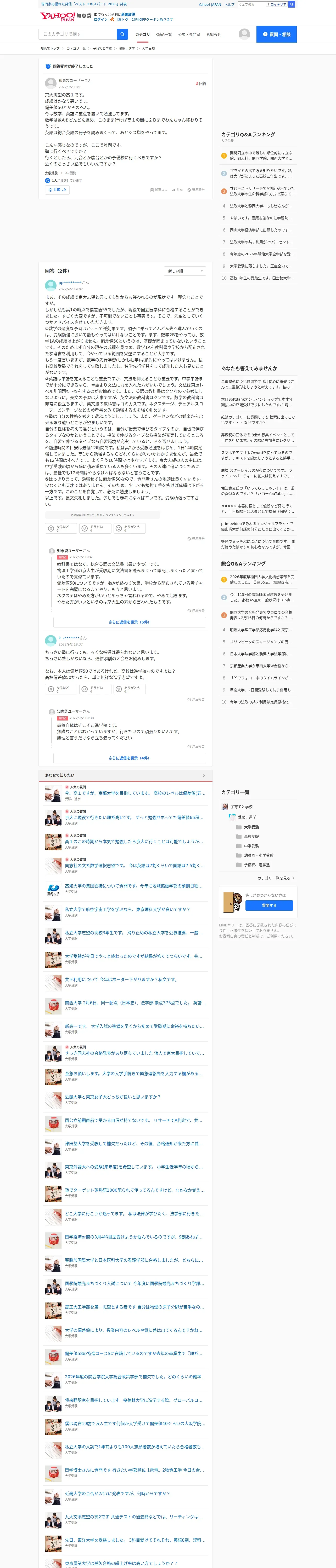Click the rank 2 silver badge icon in カテゴリQ&Aランキング
Screen dimensions: 336x1568
point(224,174)
